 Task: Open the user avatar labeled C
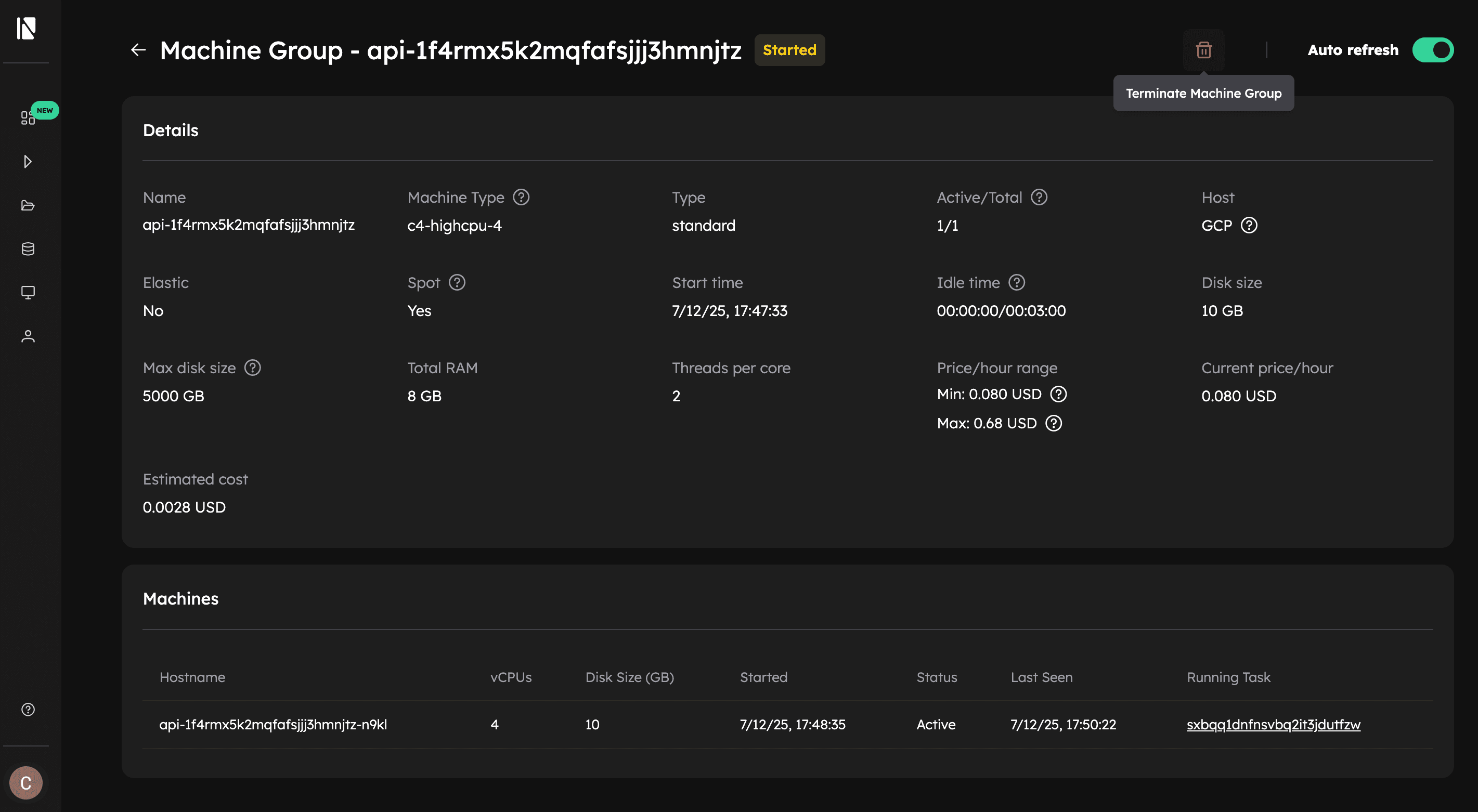pos(26,783)
